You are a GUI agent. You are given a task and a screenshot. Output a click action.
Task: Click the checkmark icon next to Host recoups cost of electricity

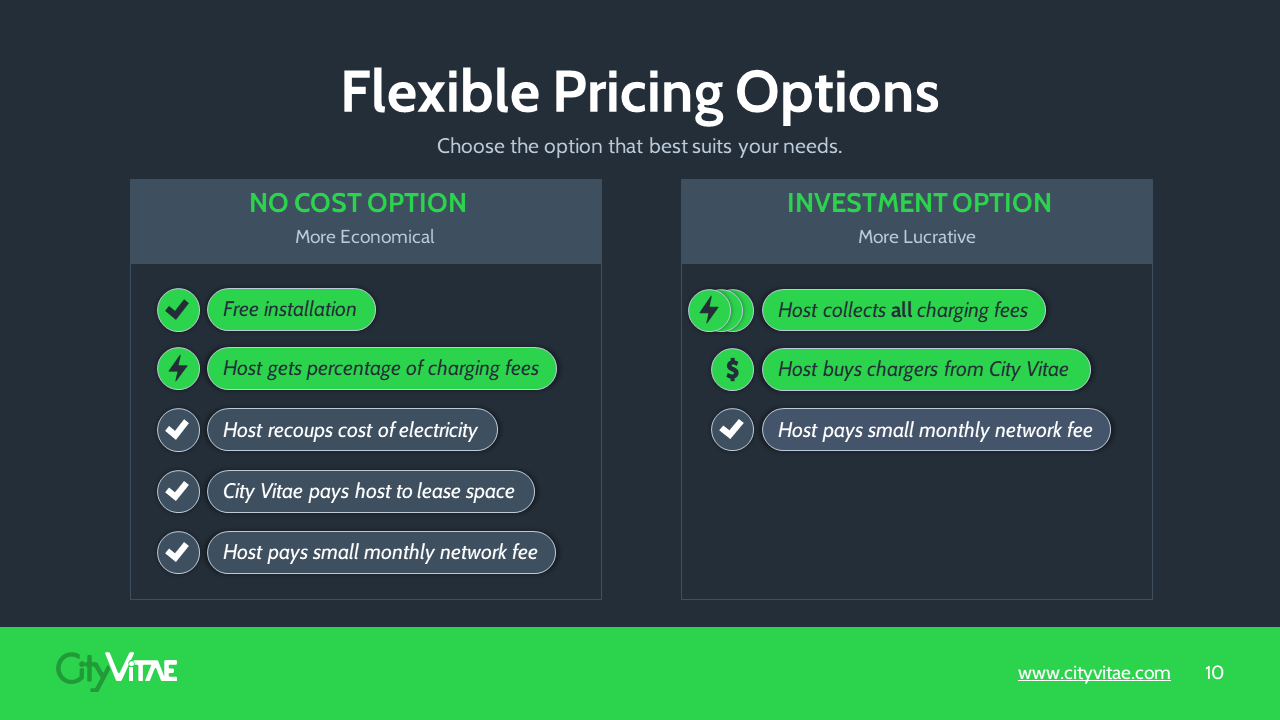pyautogui.click(x=178, y=430)
